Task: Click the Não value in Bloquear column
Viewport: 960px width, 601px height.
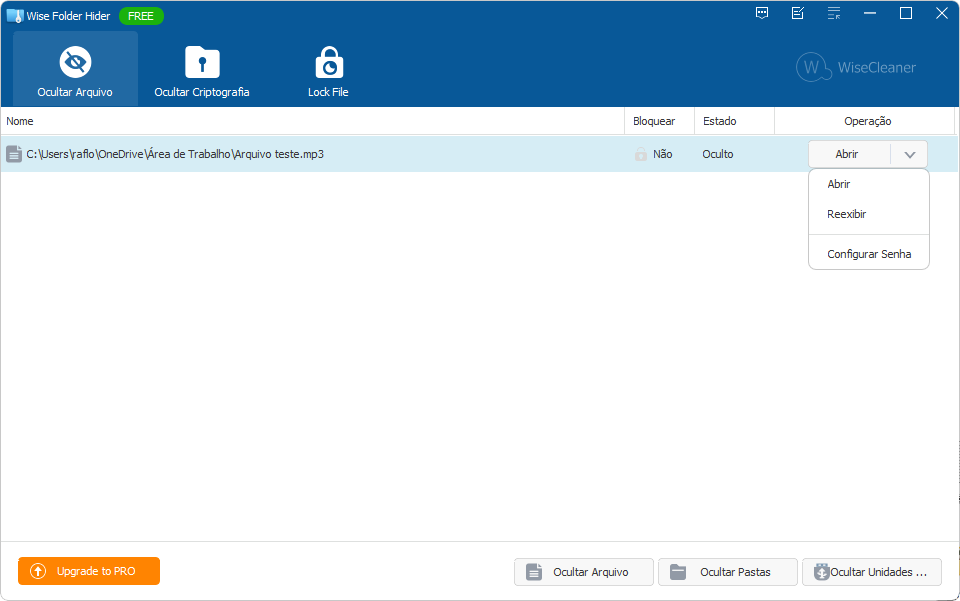Action: click(x=662, y=154)
